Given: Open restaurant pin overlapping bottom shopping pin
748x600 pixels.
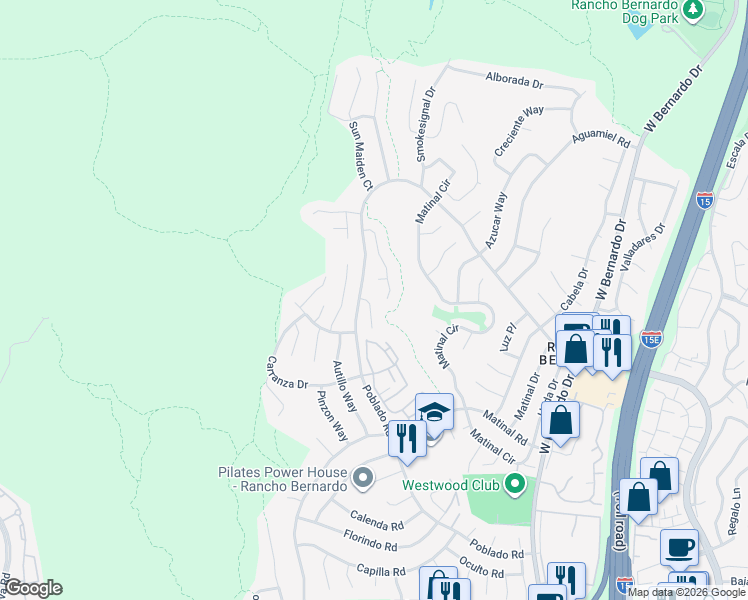Looking at the screenshot, I should coord(451,590).
